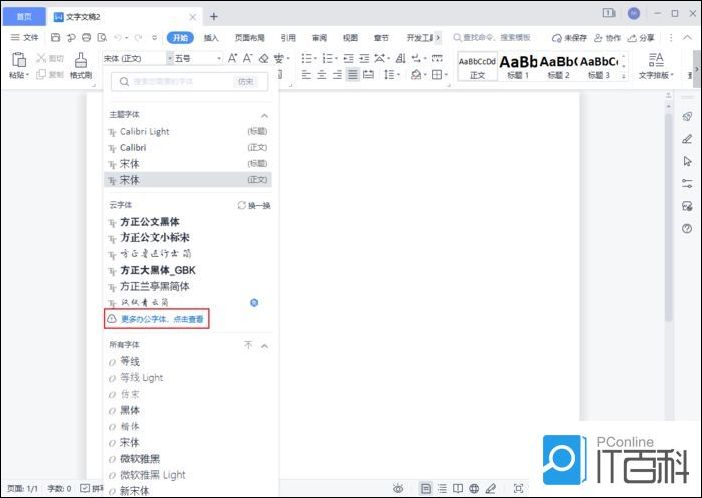Click the fullscreen icon in status bar
702x498 pixels.
[518, 488]
